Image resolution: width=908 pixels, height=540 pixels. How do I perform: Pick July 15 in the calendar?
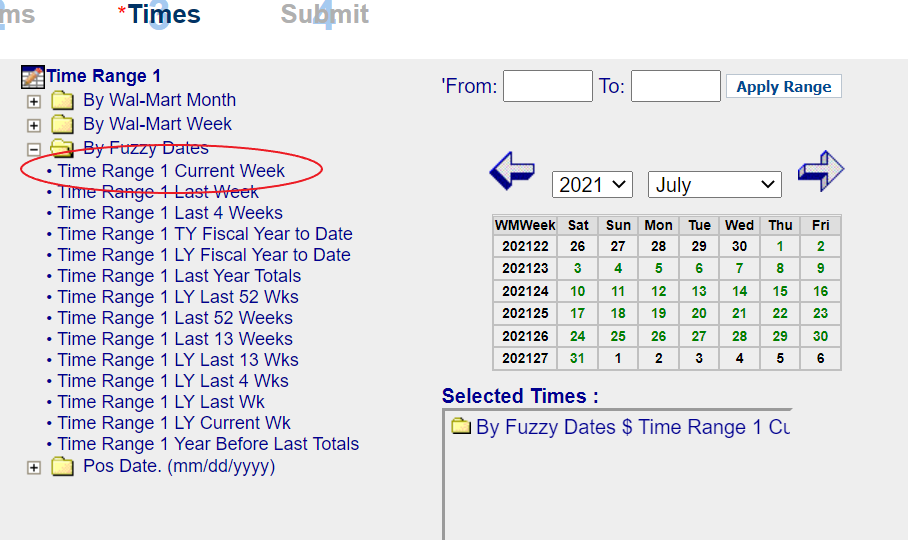[x=780, y=291]
